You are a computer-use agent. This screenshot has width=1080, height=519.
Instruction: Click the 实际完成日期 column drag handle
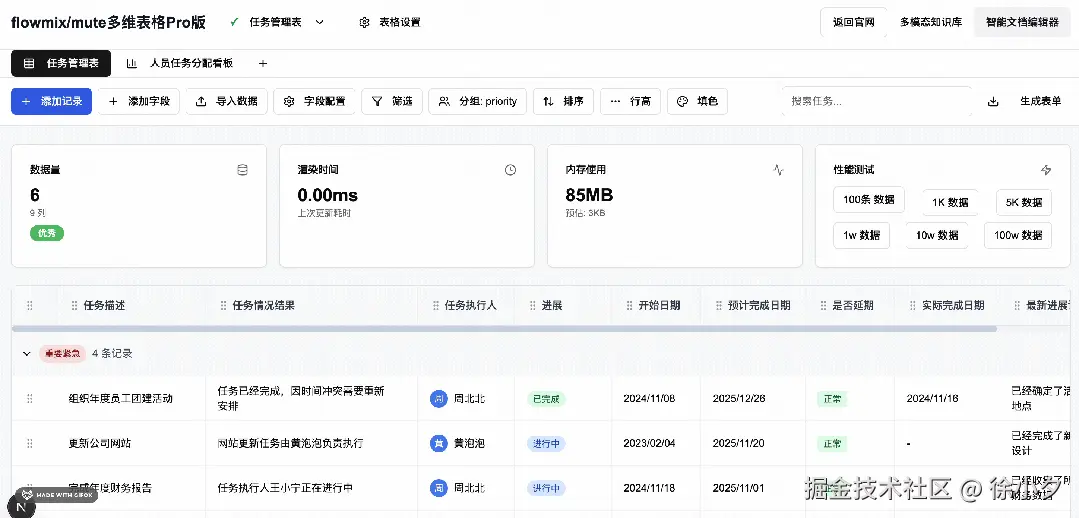tap(913, 306)
